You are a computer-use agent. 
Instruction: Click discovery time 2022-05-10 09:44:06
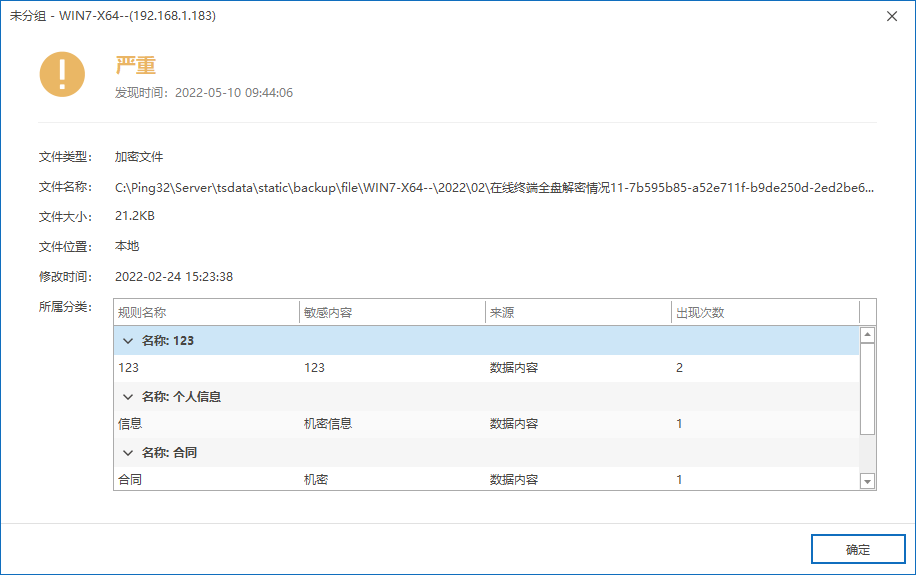(234, 92)
